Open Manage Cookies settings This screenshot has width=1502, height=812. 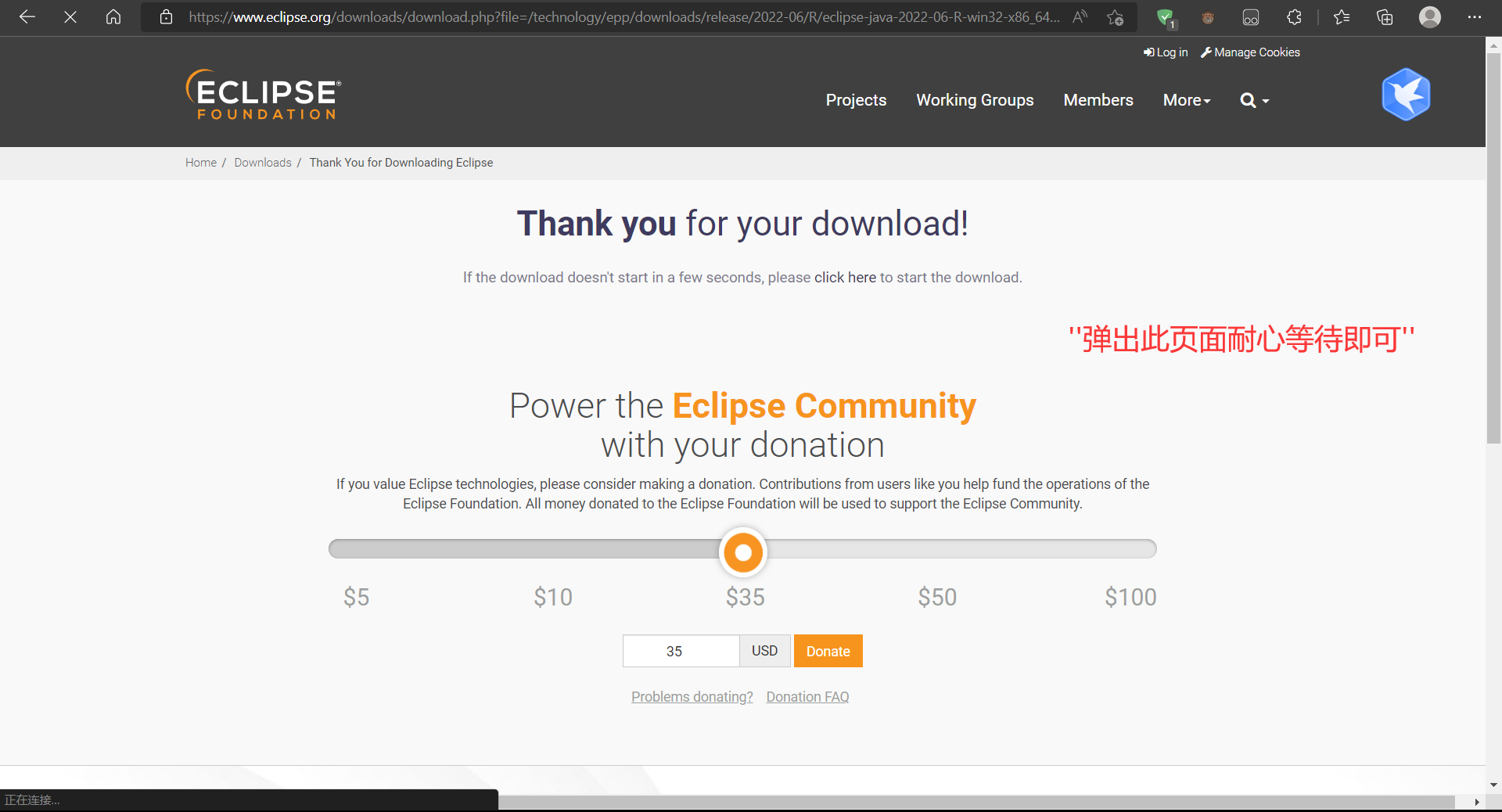(x=1250, y=52)
